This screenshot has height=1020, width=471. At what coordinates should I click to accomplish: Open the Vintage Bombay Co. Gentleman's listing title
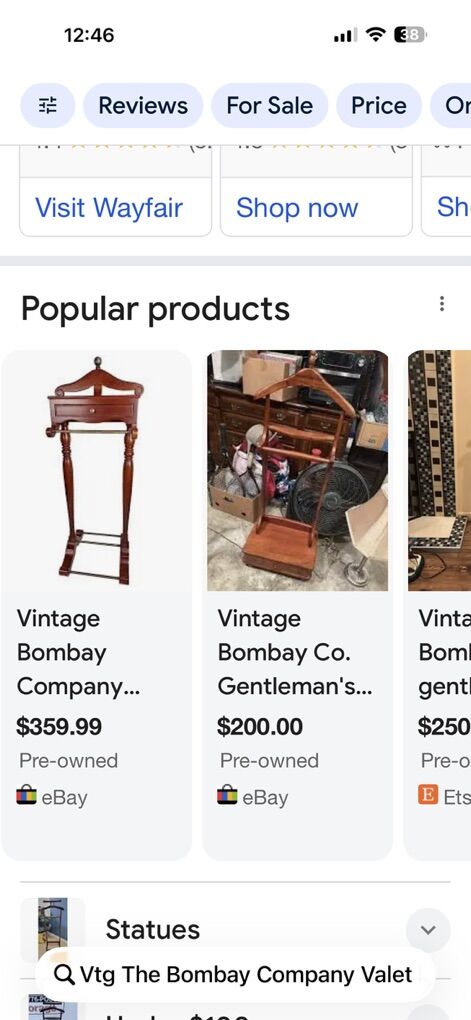295,652
